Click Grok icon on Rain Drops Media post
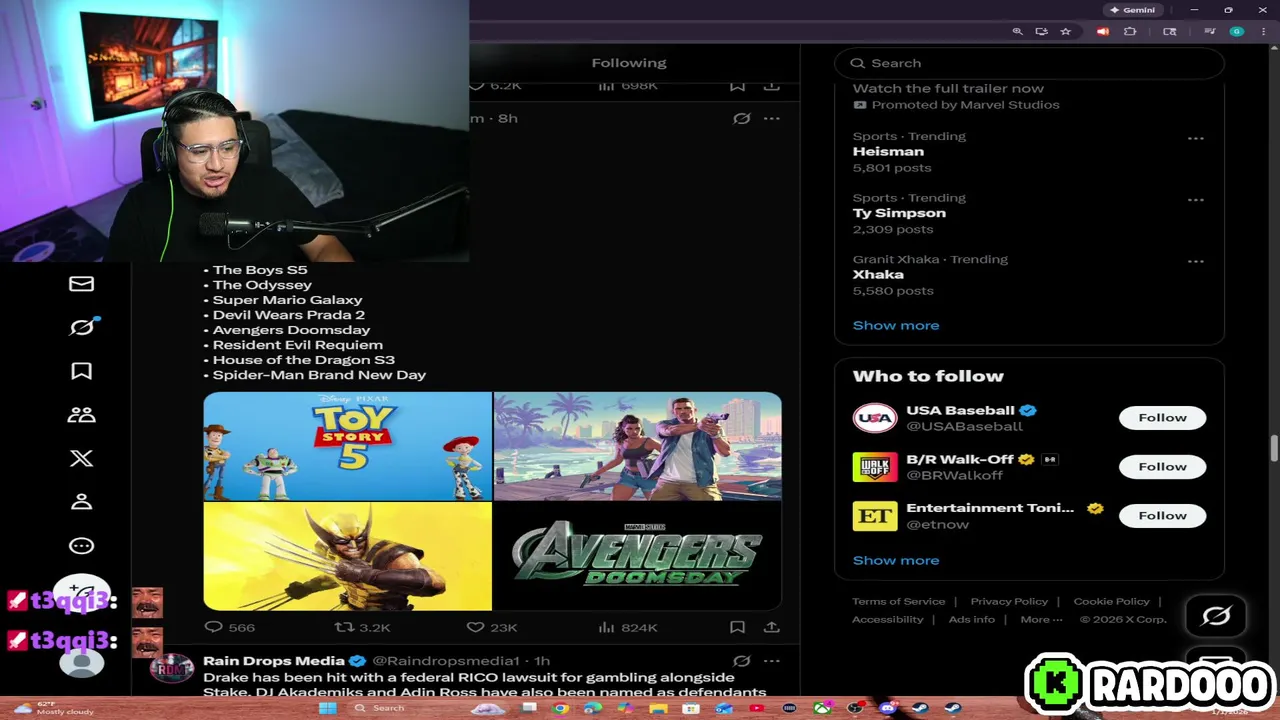 [741, 661]
